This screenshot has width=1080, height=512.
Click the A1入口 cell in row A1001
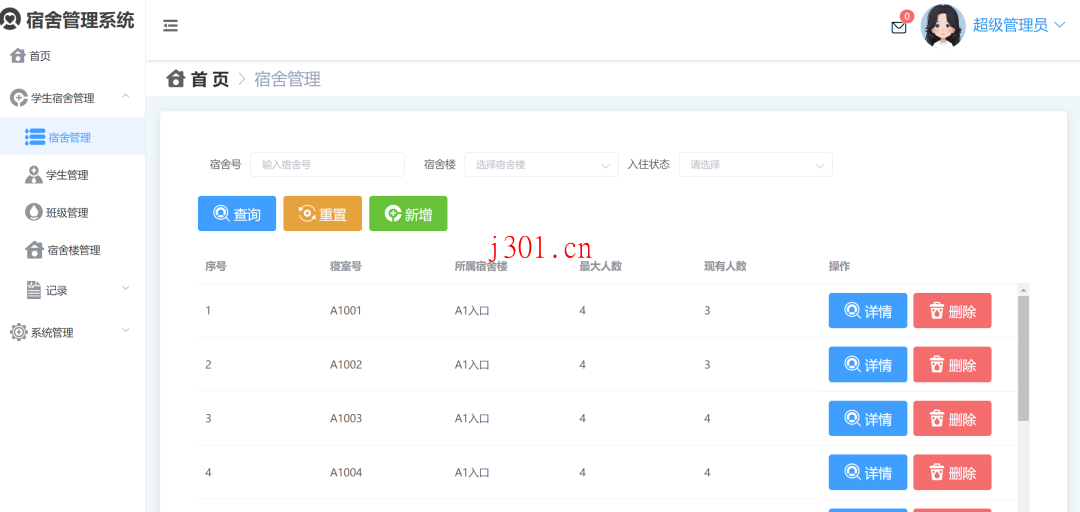(472, 311)
